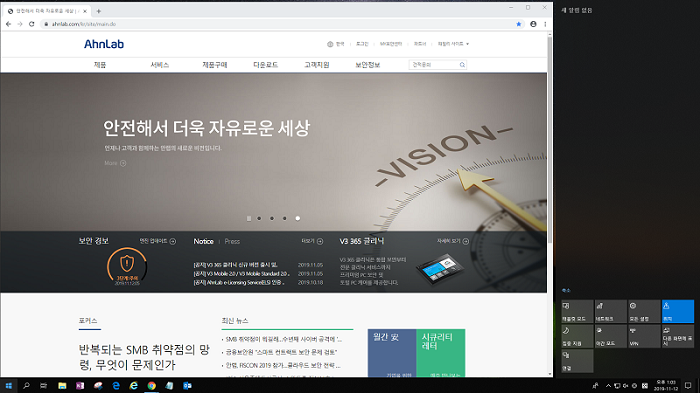This screenshot has width=700, height=393.
Task: Open the Project to another screen tile
Action: pos(678,336)
